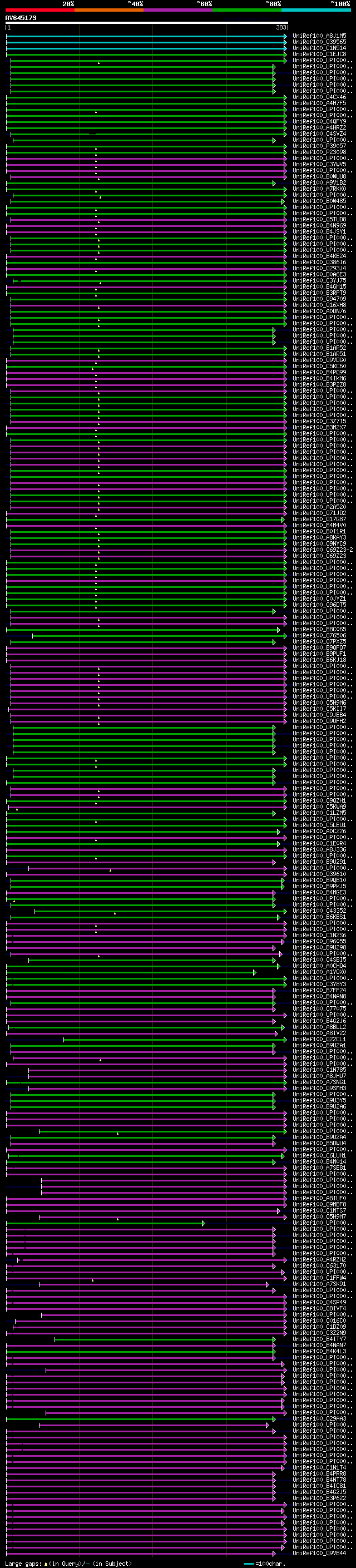Viewport: 356px width, 1568px height.
Task: Select UniRef100_B9PUF1 entry
Action: pyautogui.click(x=319, y=654)
